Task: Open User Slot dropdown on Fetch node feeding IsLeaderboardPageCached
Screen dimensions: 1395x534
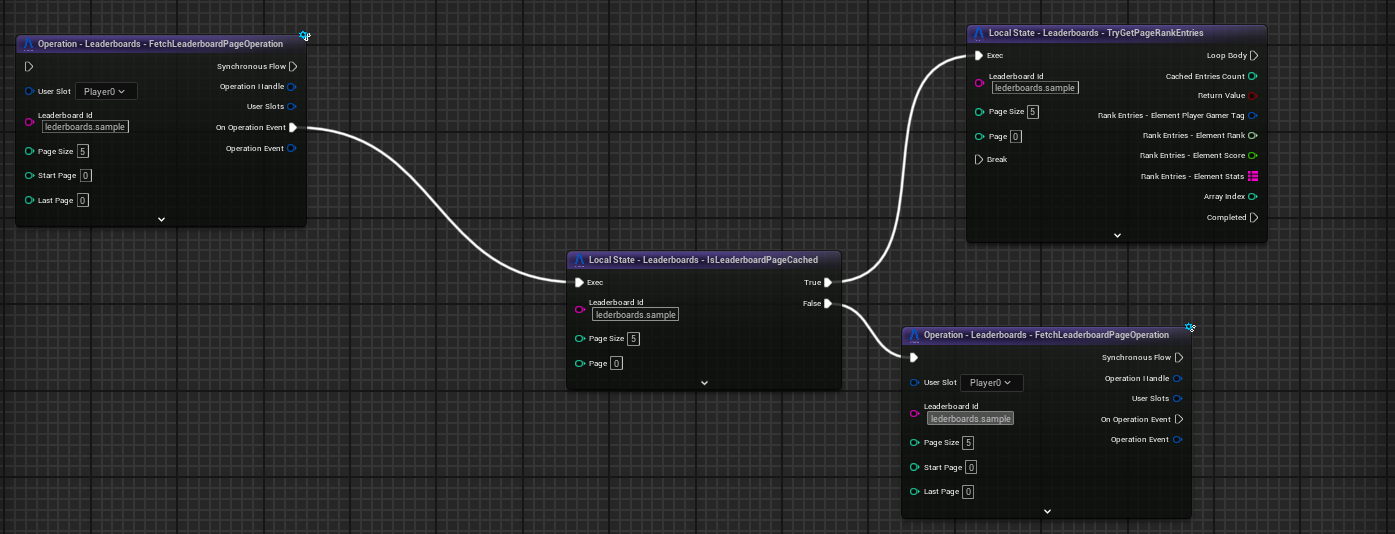Action: (106, 91)
